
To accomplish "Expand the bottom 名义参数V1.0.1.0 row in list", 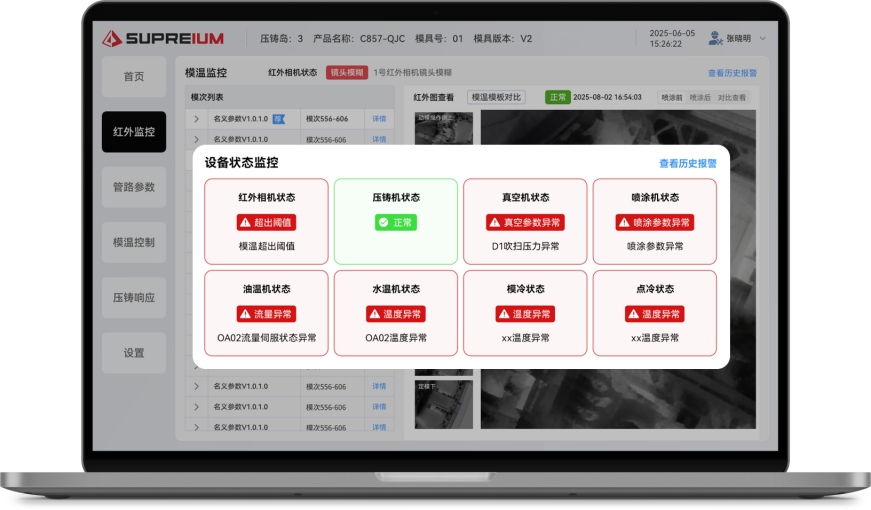I will click(x=196, y=427).
